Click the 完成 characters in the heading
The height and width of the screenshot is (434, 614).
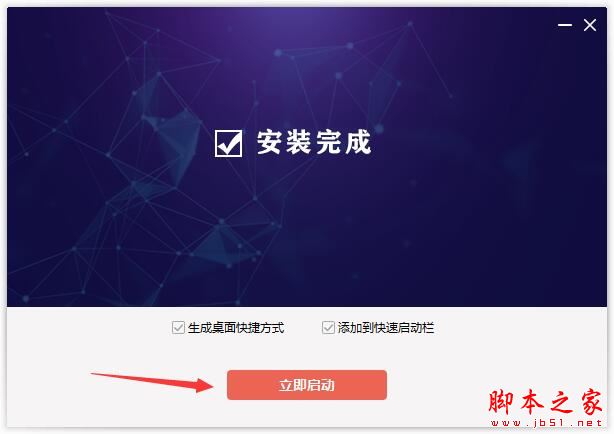pos(343,143)
